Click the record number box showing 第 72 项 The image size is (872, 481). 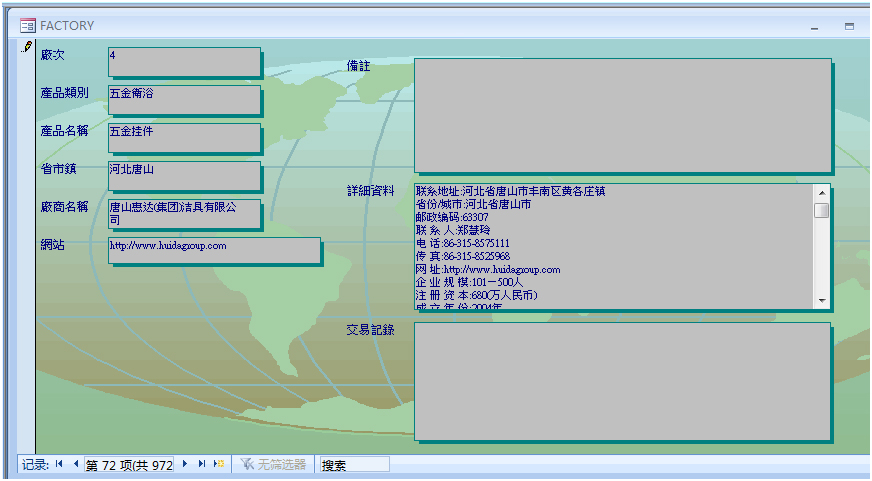[x=129, y=464]
